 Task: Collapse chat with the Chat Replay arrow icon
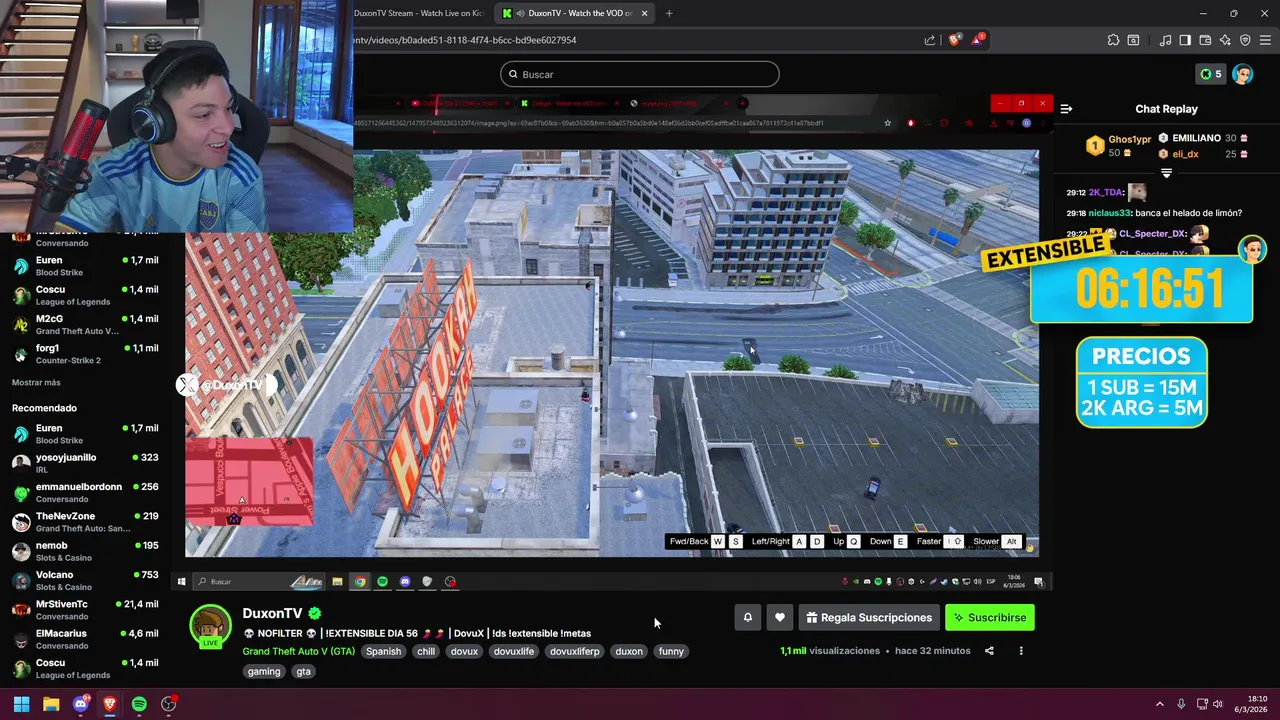click(x=1066, y=109)
